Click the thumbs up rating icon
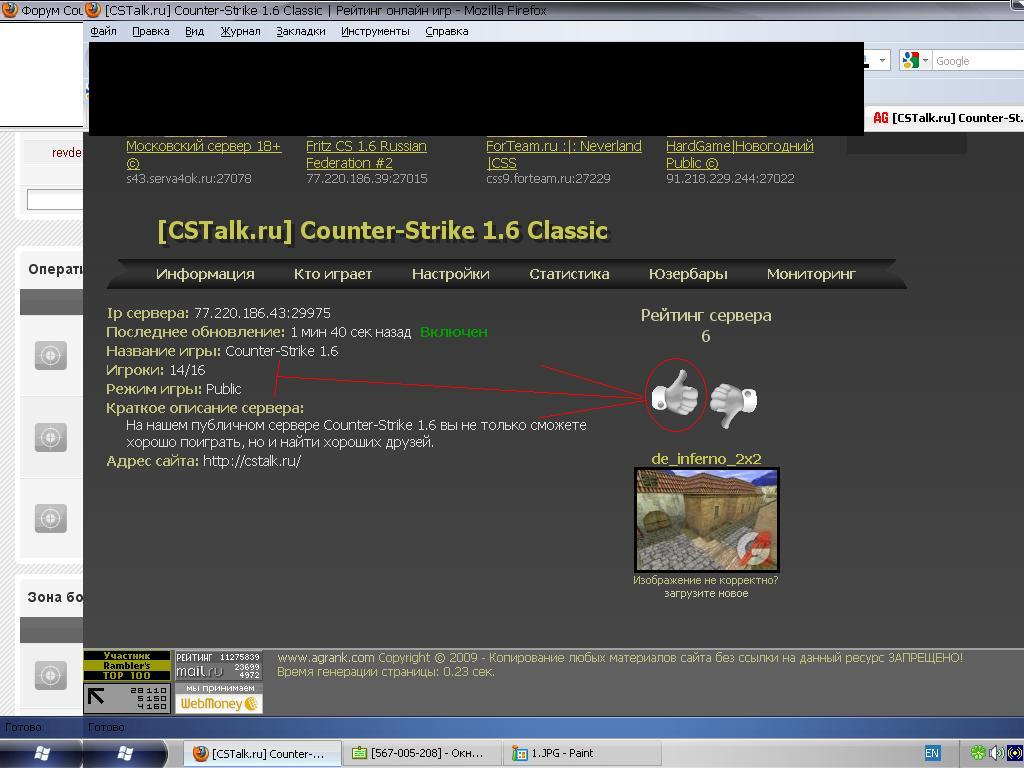 click(x=675, y=394)
